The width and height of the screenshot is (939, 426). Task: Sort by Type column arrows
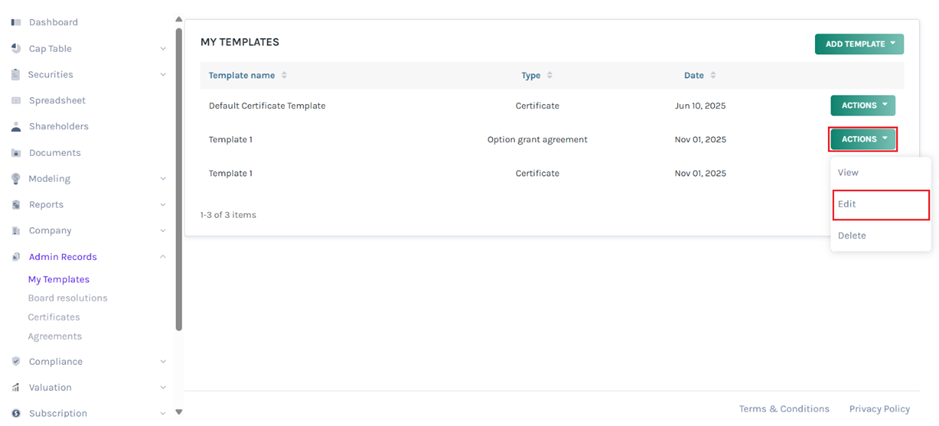pyautogui.click(x=549, y=75)
